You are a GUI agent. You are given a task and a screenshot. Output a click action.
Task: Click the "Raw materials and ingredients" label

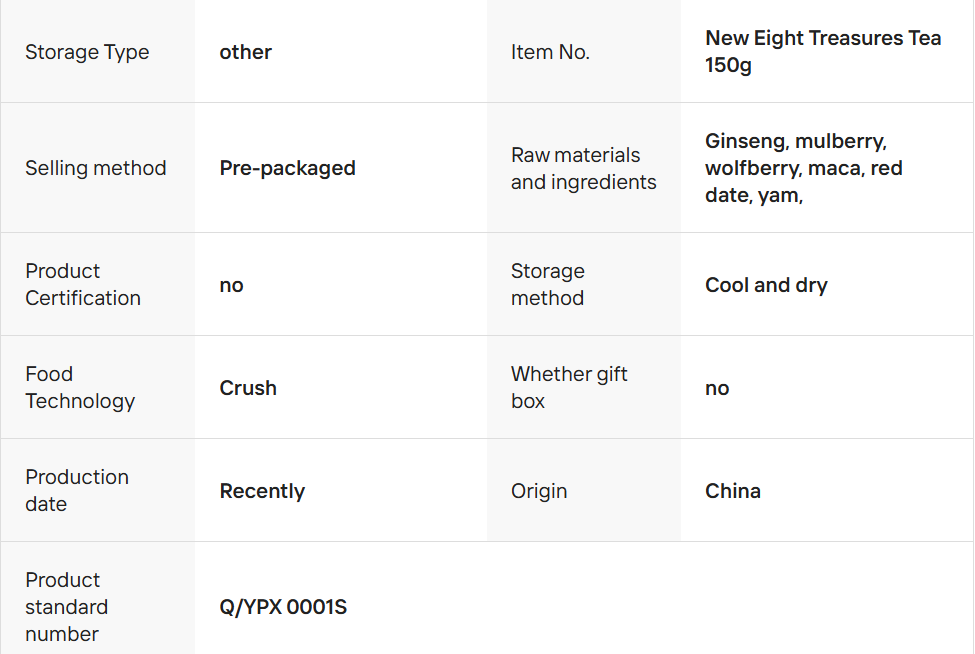[x=583, y=168]
